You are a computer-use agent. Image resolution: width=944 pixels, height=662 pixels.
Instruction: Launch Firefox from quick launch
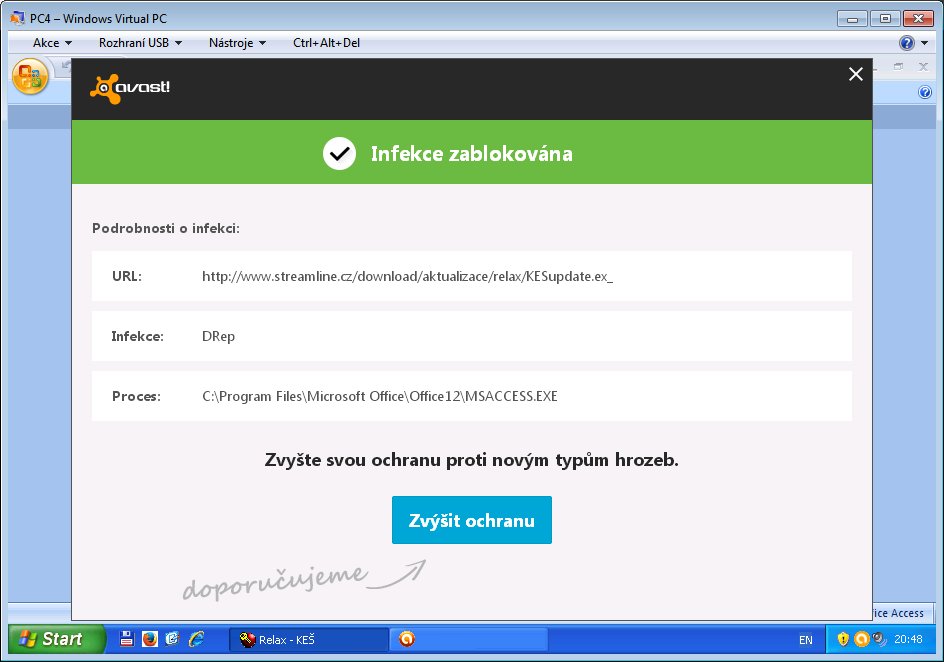click(x=149, y=639)
